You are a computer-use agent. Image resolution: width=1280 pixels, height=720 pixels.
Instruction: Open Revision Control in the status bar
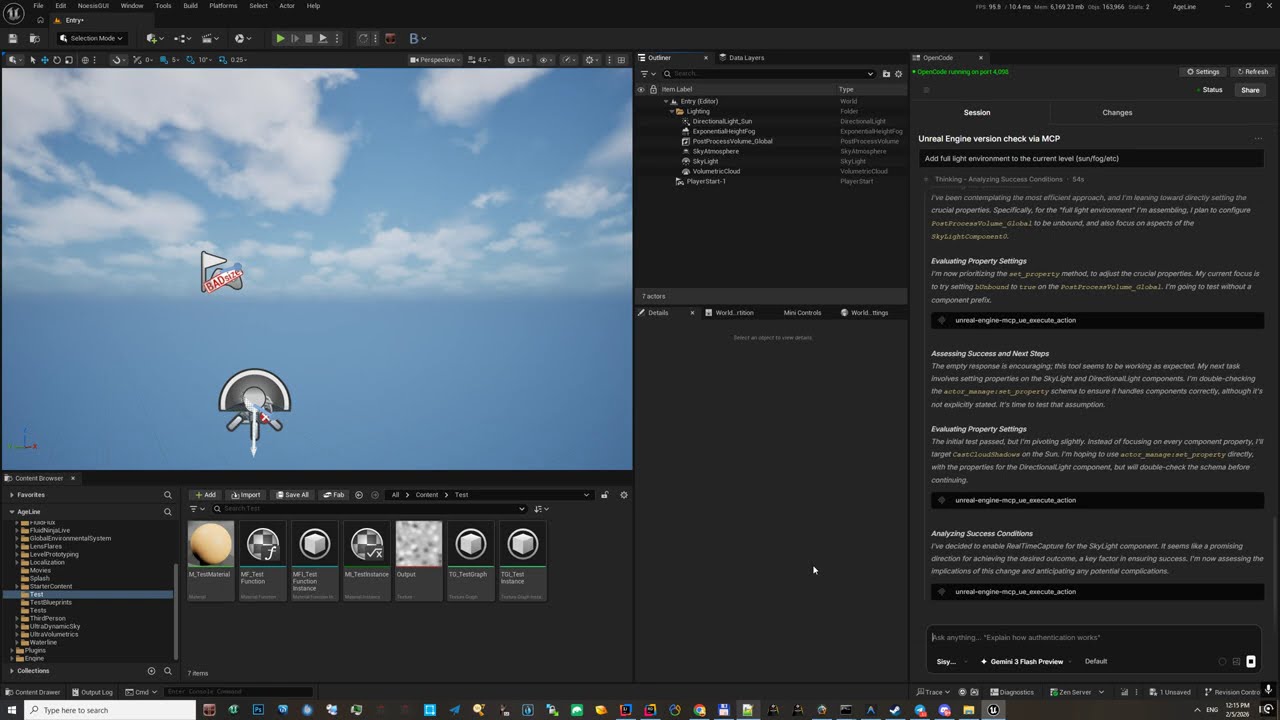[x=1232, y=692]
